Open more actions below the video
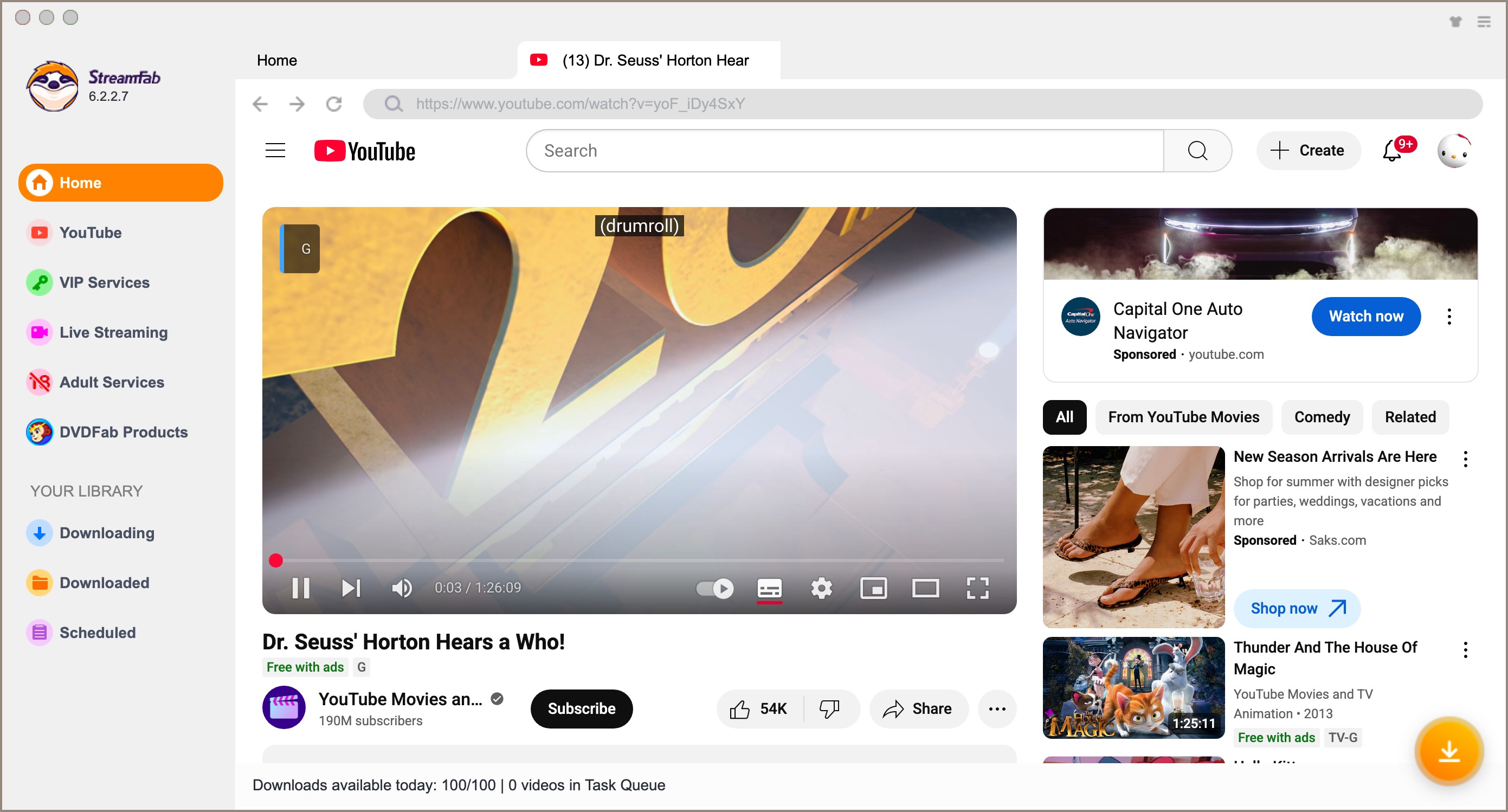This screenshot has height=812, width=1508. point(997,709)
